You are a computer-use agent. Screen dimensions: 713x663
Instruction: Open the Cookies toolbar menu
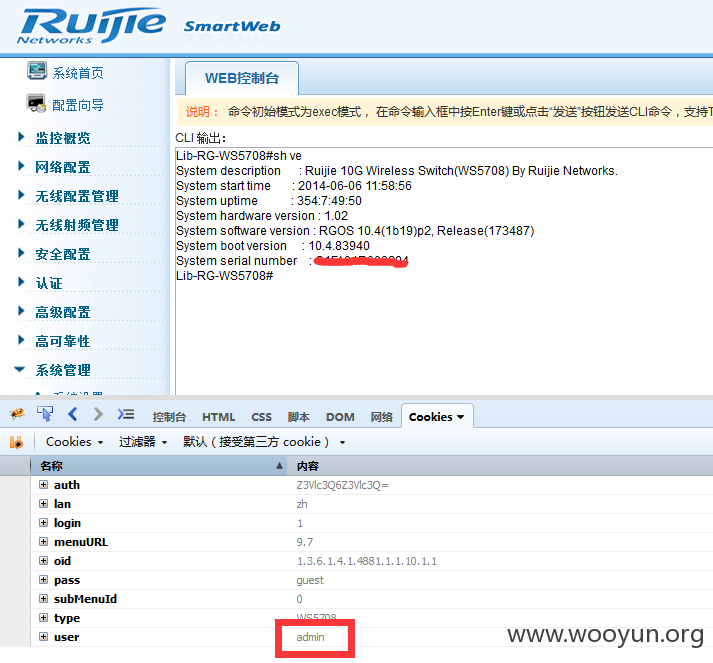pyautogui.click(x=74, y=442)
